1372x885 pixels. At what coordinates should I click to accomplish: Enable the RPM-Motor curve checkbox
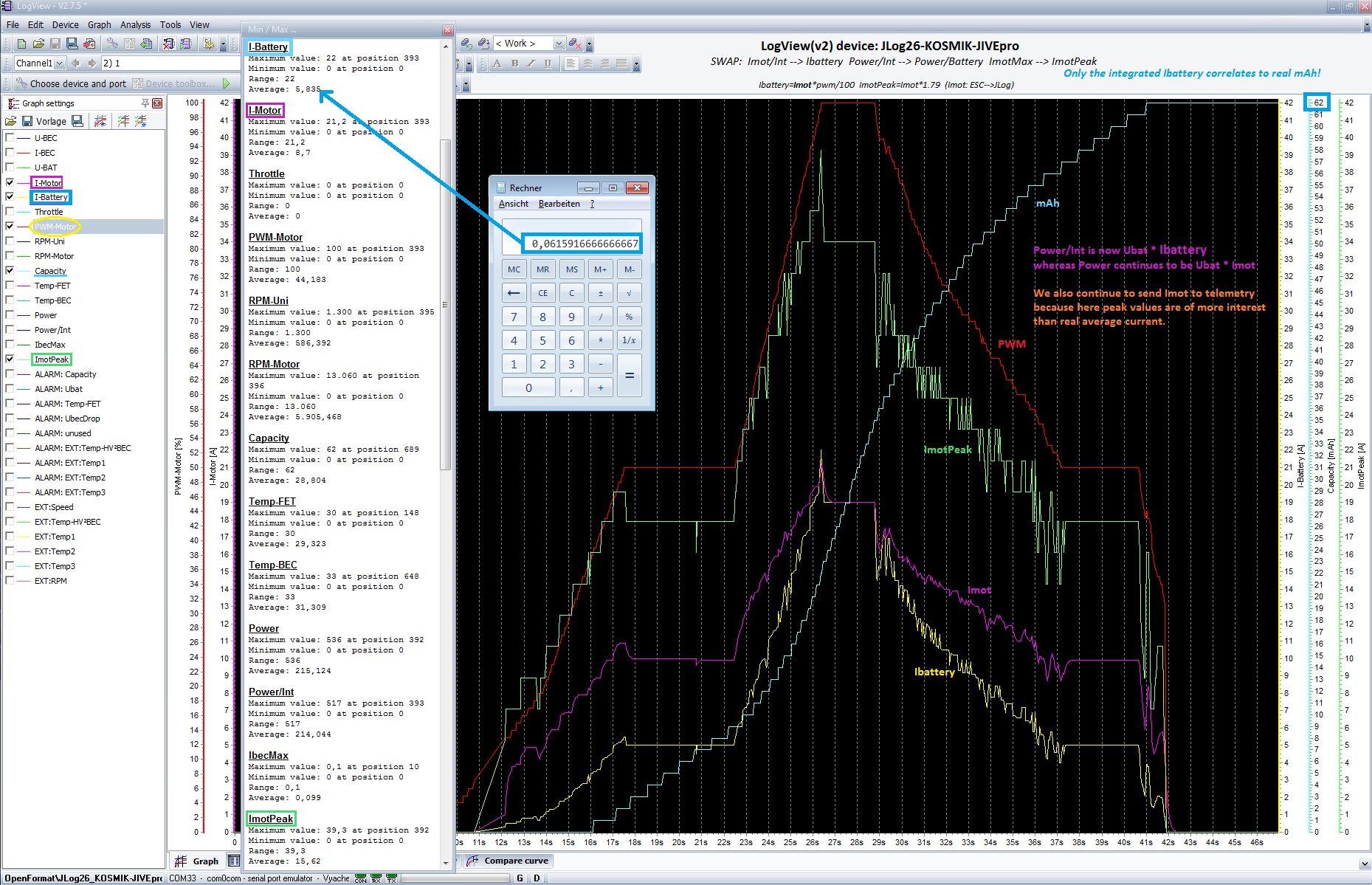coord(10,256)
